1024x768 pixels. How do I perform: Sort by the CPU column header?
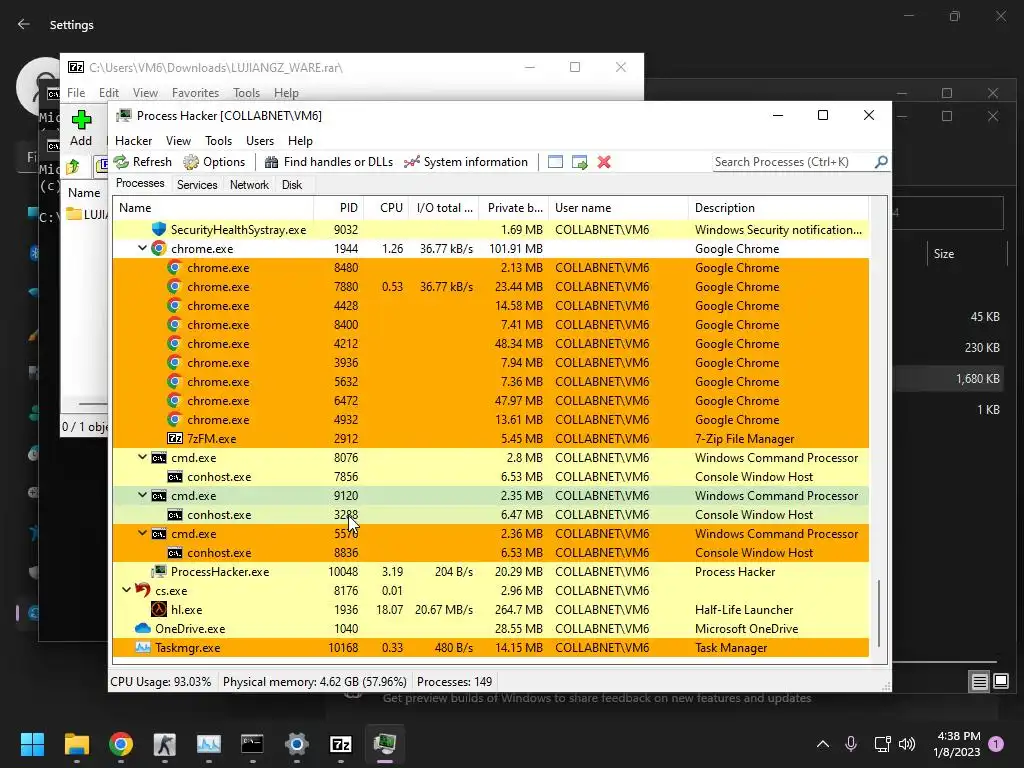[386, 208]
